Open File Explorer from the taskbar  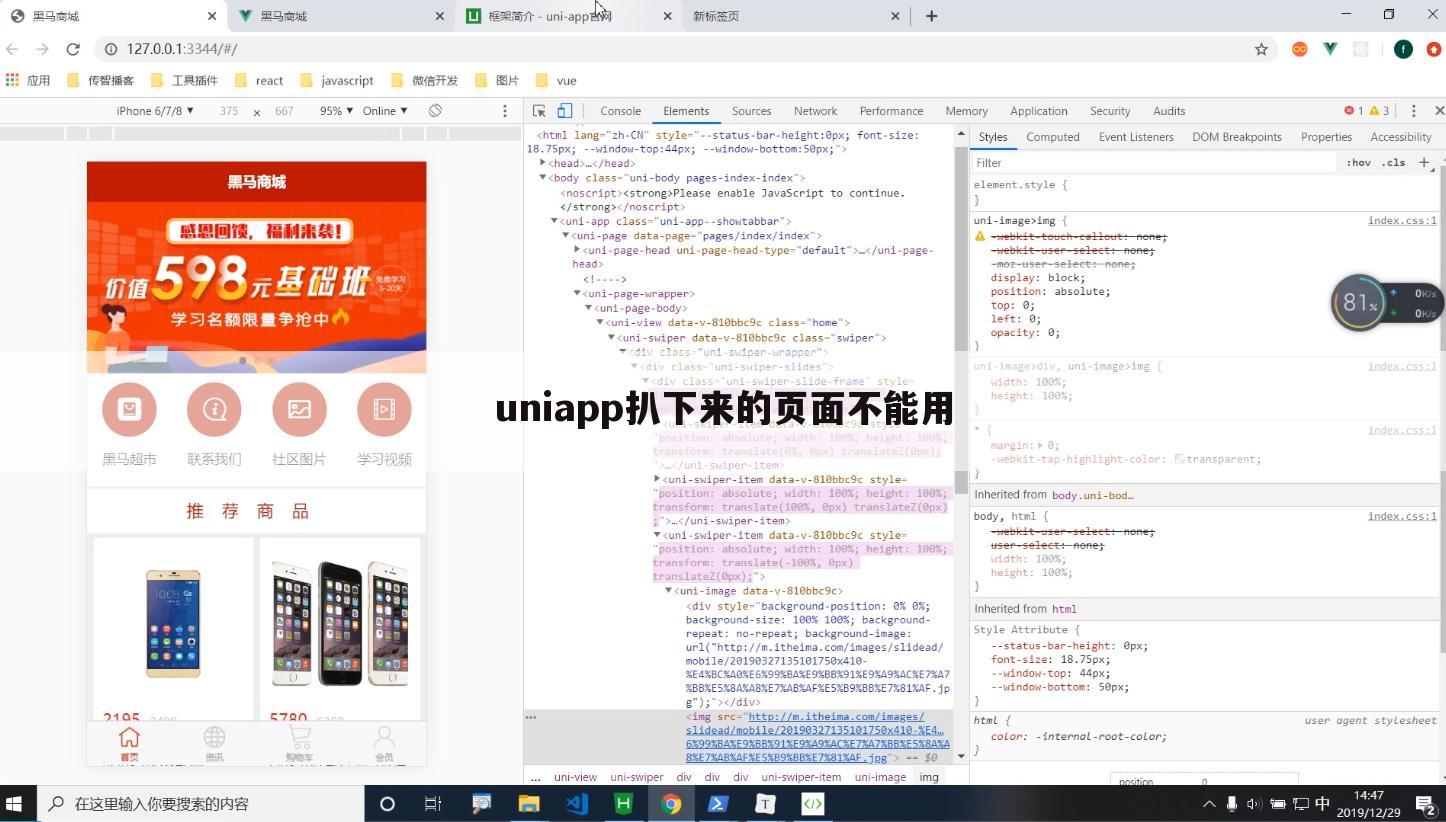point(529,803)
